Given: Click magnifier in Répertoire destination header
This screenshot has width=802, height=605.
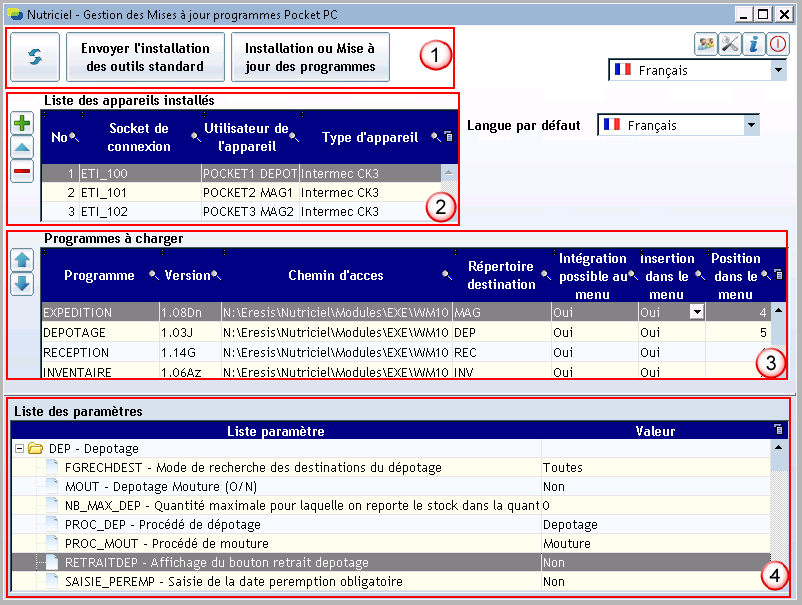Looking at the screenshot, I should click(x=546, y=275).
